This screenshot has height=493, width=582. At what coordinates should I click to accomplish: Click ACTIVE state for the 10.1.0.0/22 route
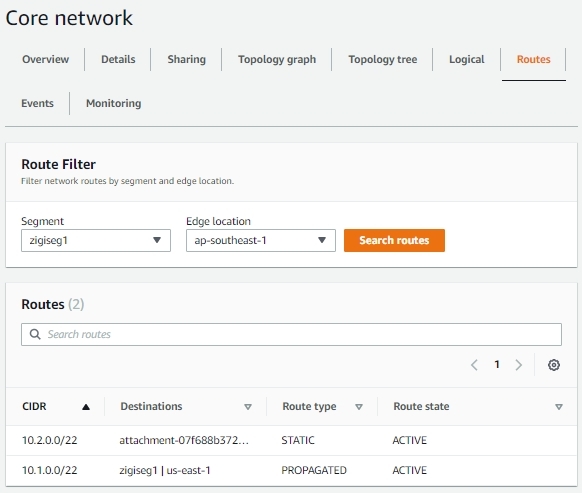[x=409, y=470]
